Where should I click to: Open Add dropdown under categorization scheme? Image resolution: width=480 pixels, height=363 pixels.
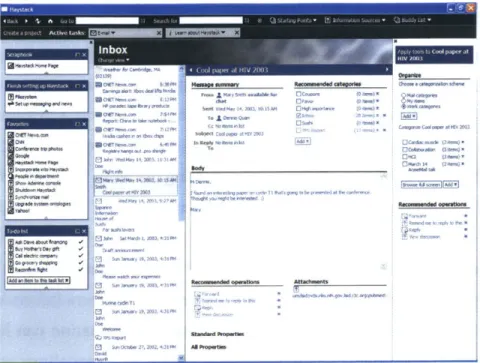point(409,116)
